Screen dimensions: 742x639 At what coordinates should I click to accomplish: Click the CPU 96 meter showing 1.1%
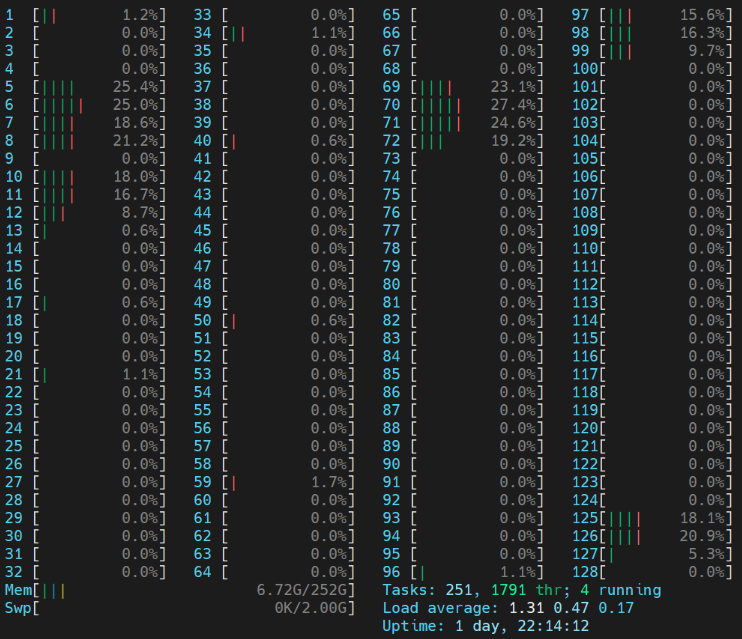point(478,573)
